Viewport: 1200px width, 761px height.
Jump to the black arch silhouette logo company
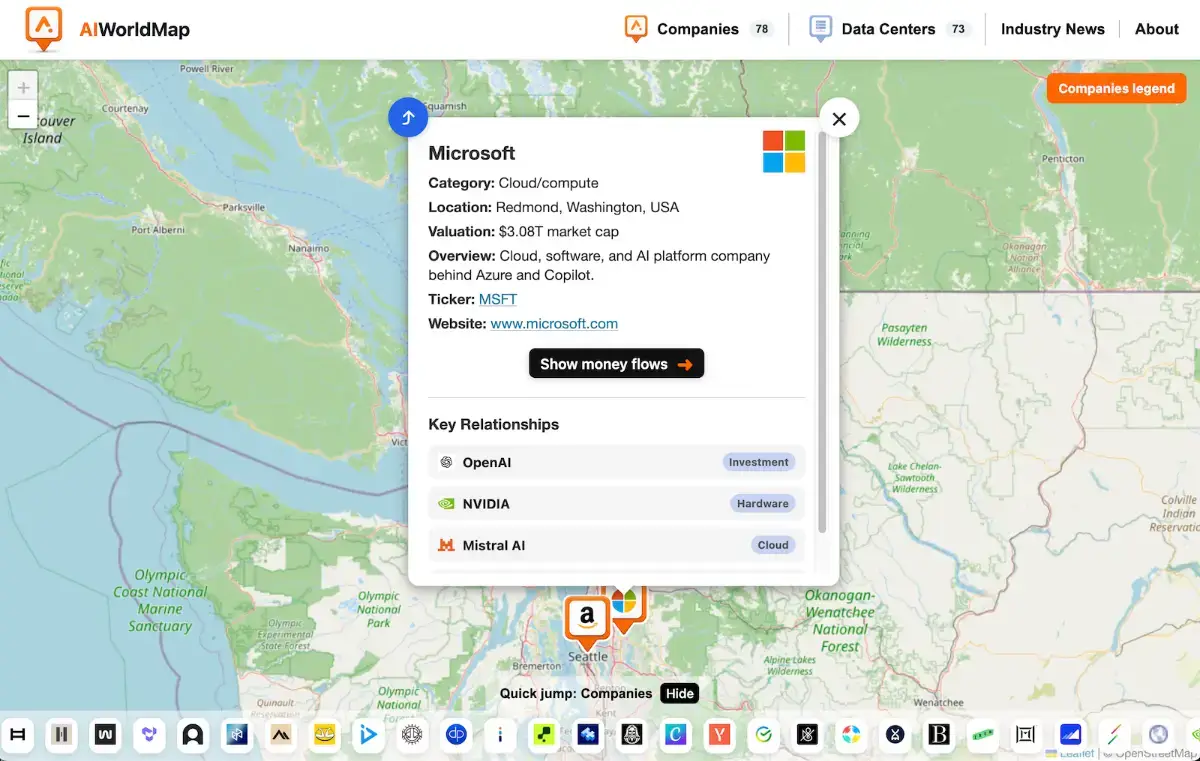pos(193,735)
